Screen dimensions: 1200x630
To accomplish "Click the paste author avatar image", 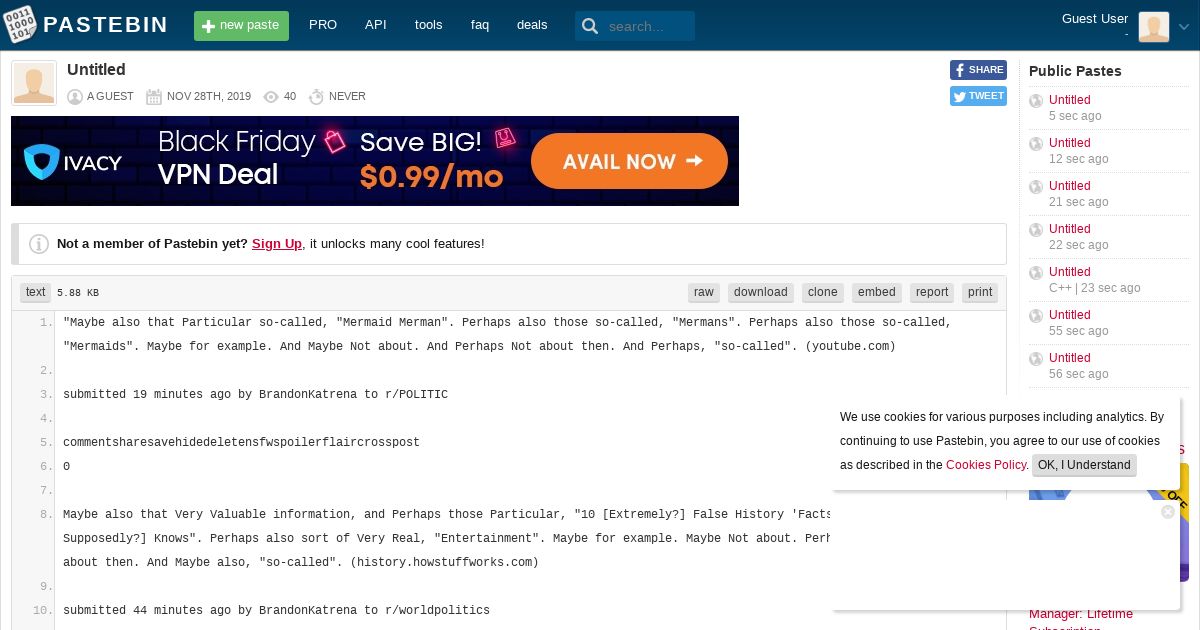I will [x=34, y=83].
